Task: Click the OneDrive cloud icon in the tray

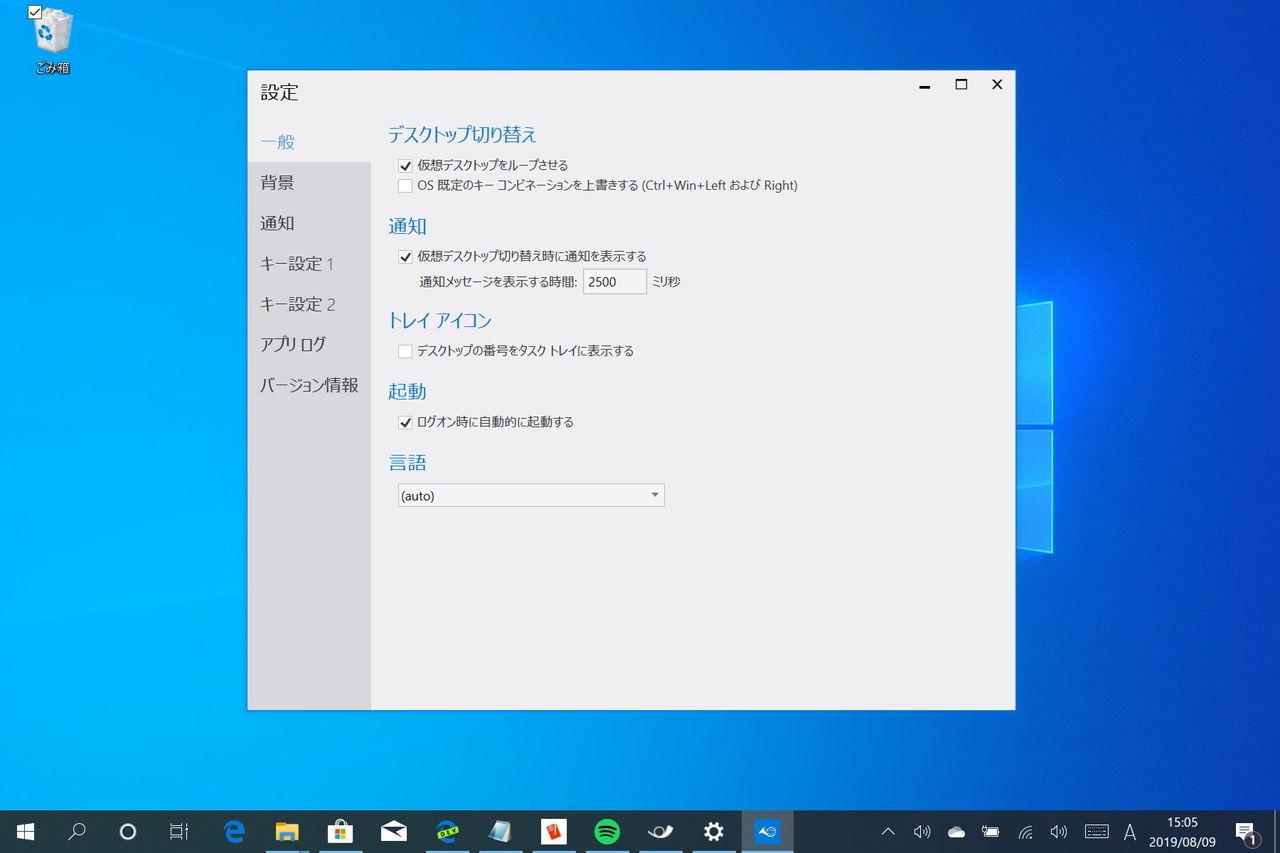Action: point(955,831)
